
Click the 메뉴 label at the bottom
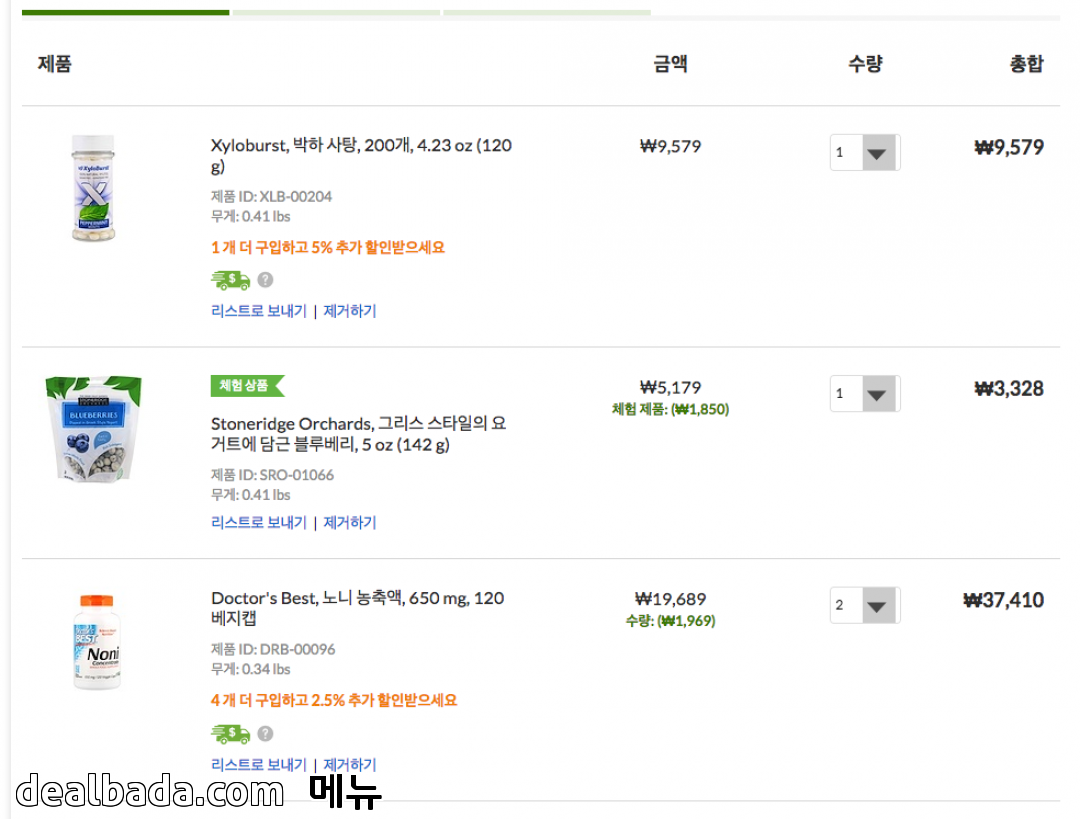345,792
